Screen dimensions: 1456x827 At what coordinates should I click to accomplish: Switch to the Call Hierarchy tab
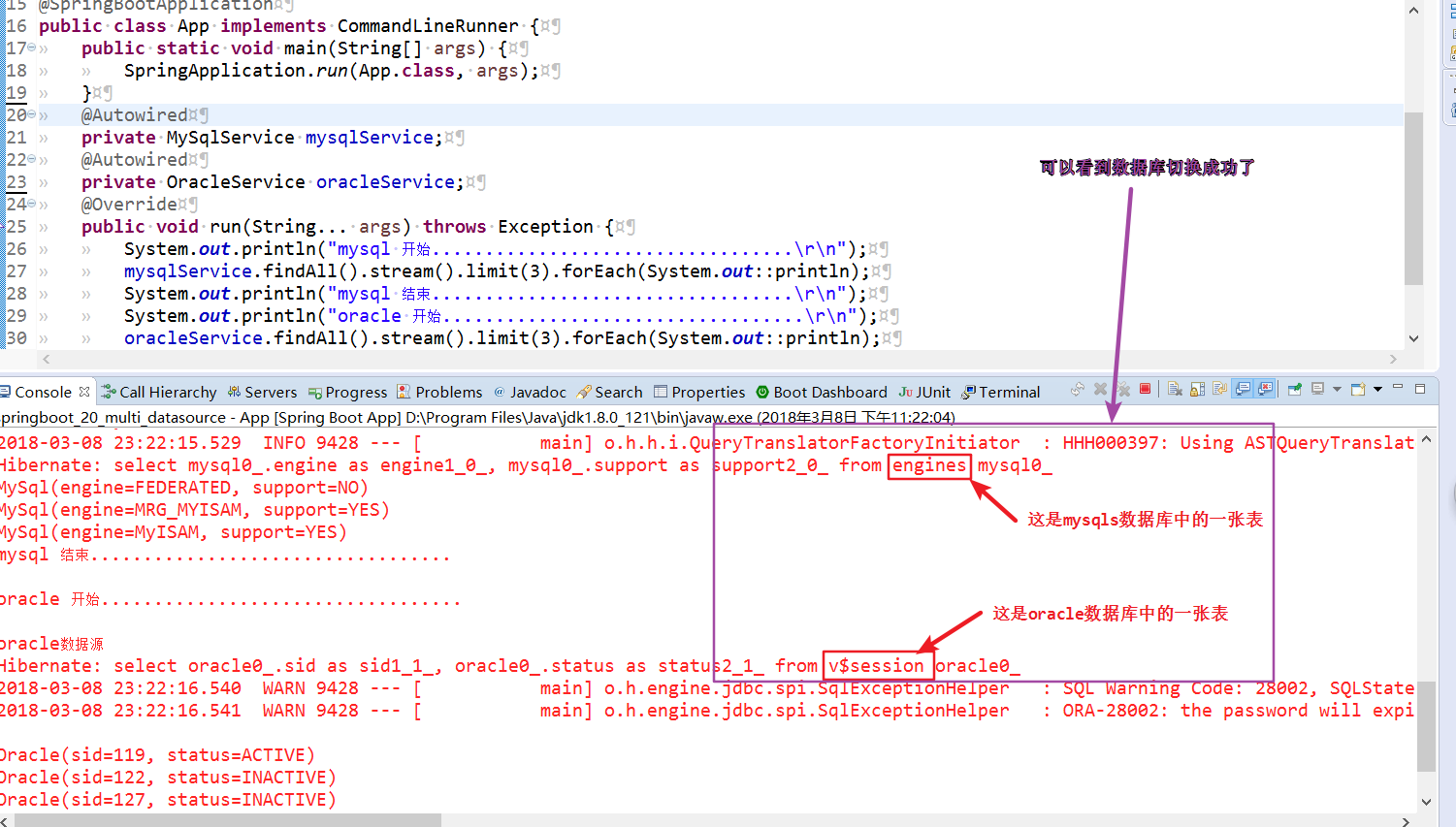point(159,392)
